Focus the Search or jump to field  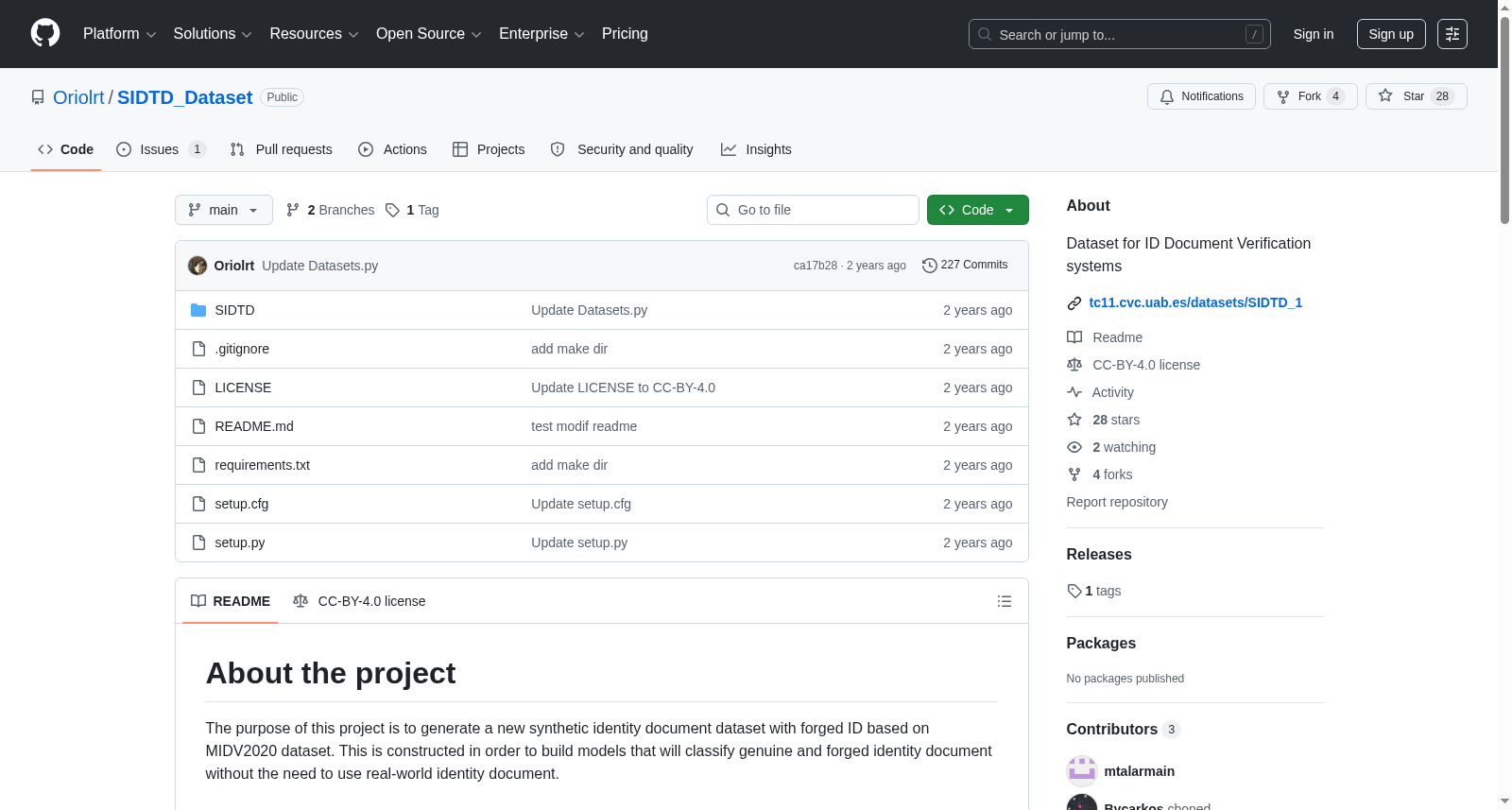pos(1119,34)
